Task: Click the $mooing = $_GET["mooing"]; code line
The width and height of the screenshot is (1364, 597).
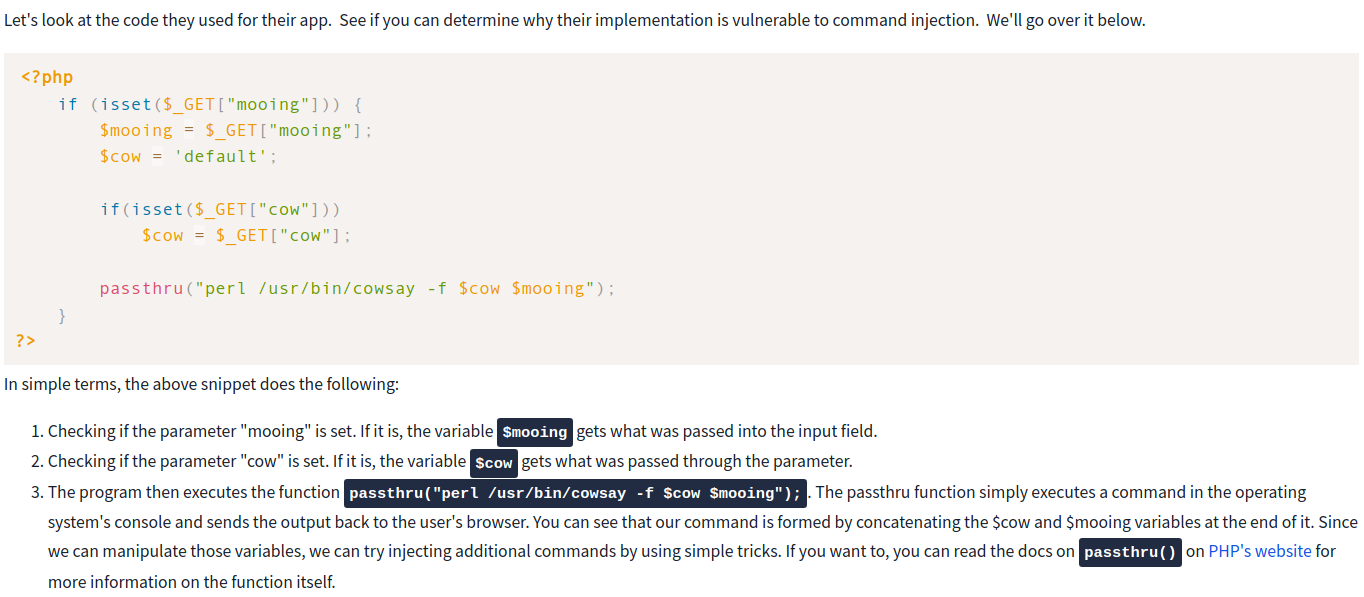Action: pyautogui.click(x=236, y=130)
